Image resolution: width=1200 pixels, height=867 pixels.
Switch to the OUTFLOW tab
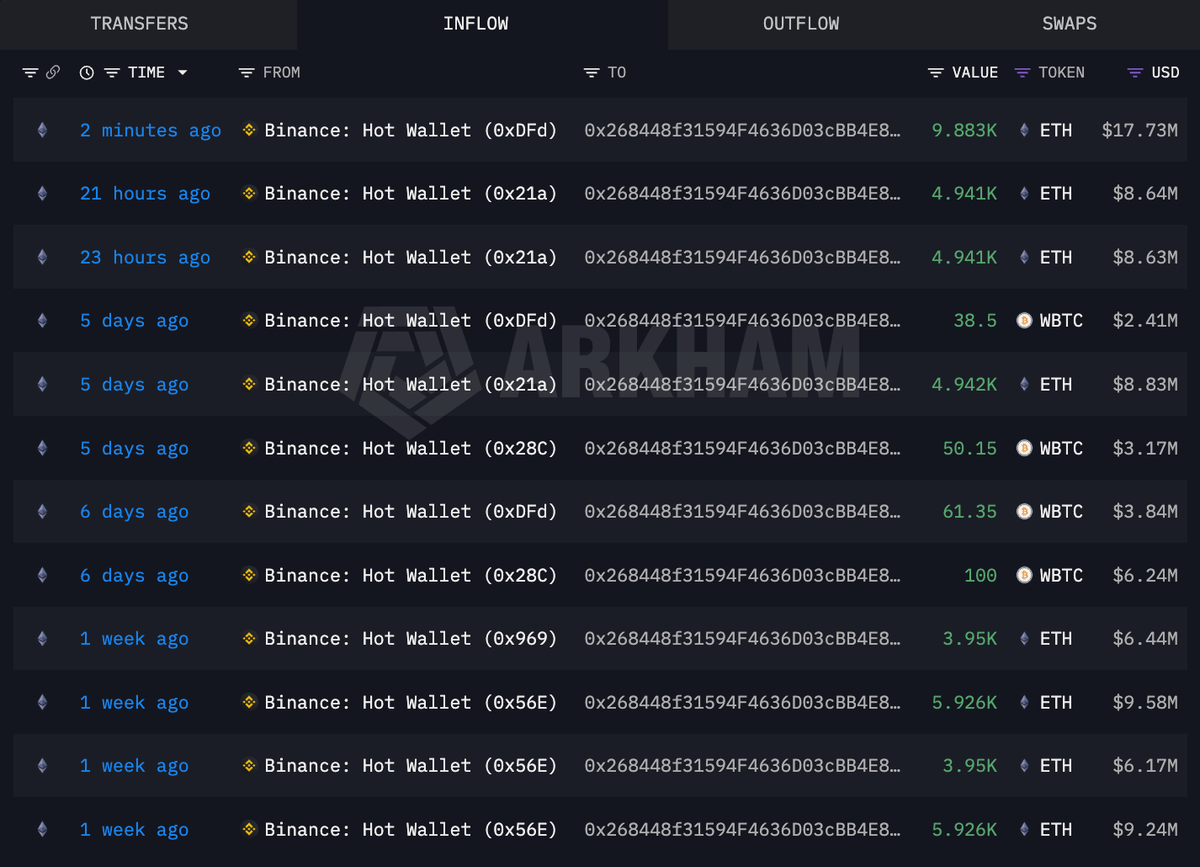click(801, 24)
